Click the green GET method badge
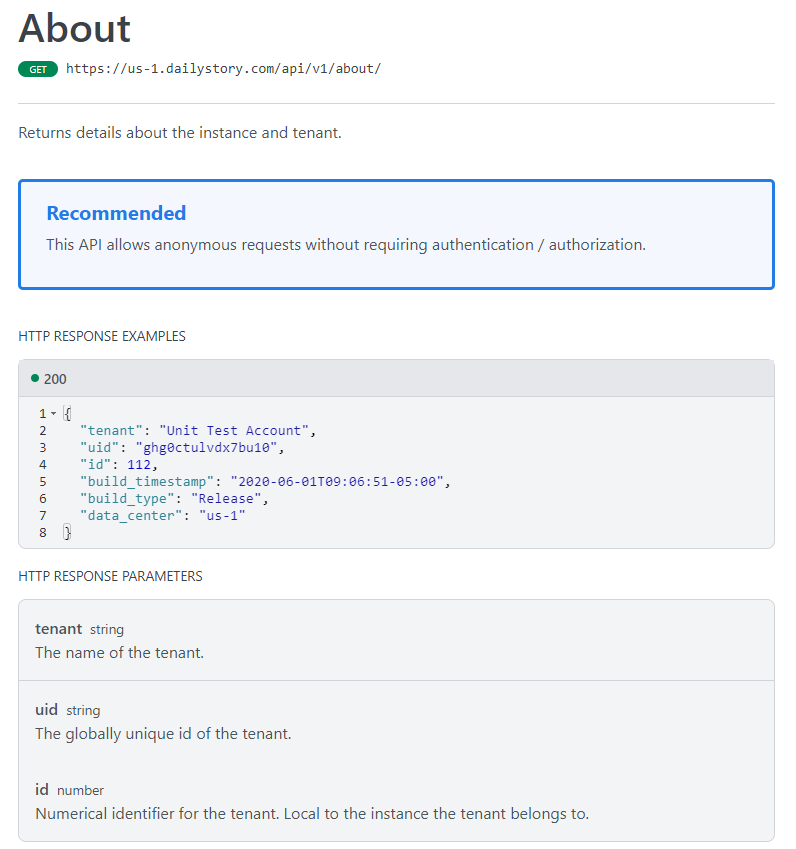Screen dimensions: 796x849 (x=38, y=69)
